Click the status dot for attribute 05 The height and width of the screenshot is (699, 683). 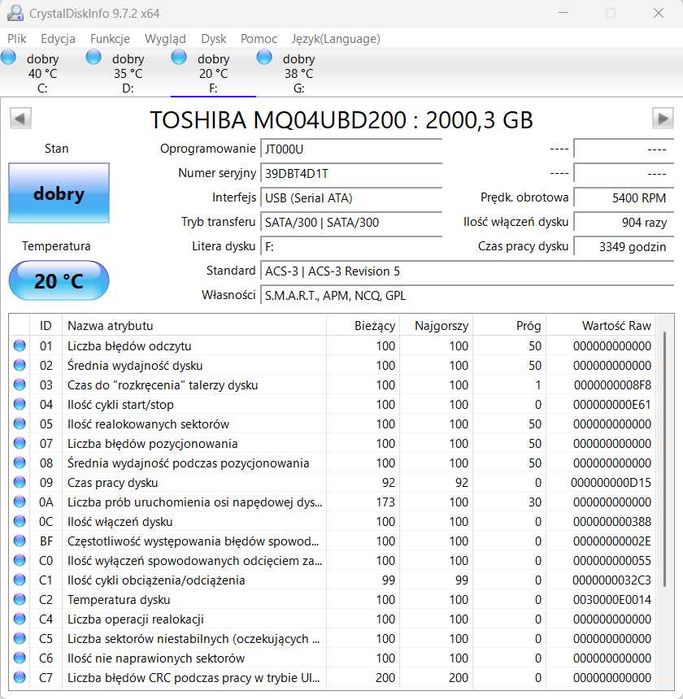(x=20, y=424)
